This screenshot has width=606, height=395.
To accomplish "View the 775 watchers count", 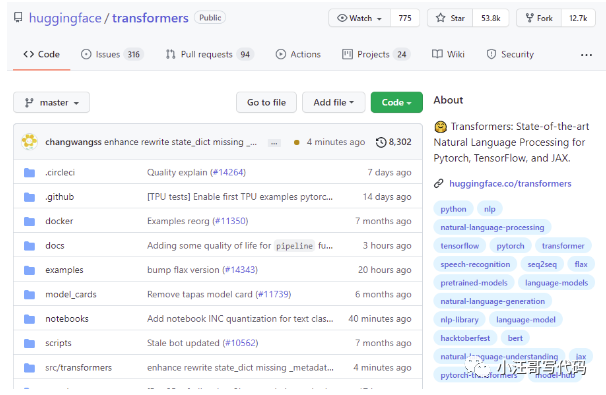I will [405, 18].
